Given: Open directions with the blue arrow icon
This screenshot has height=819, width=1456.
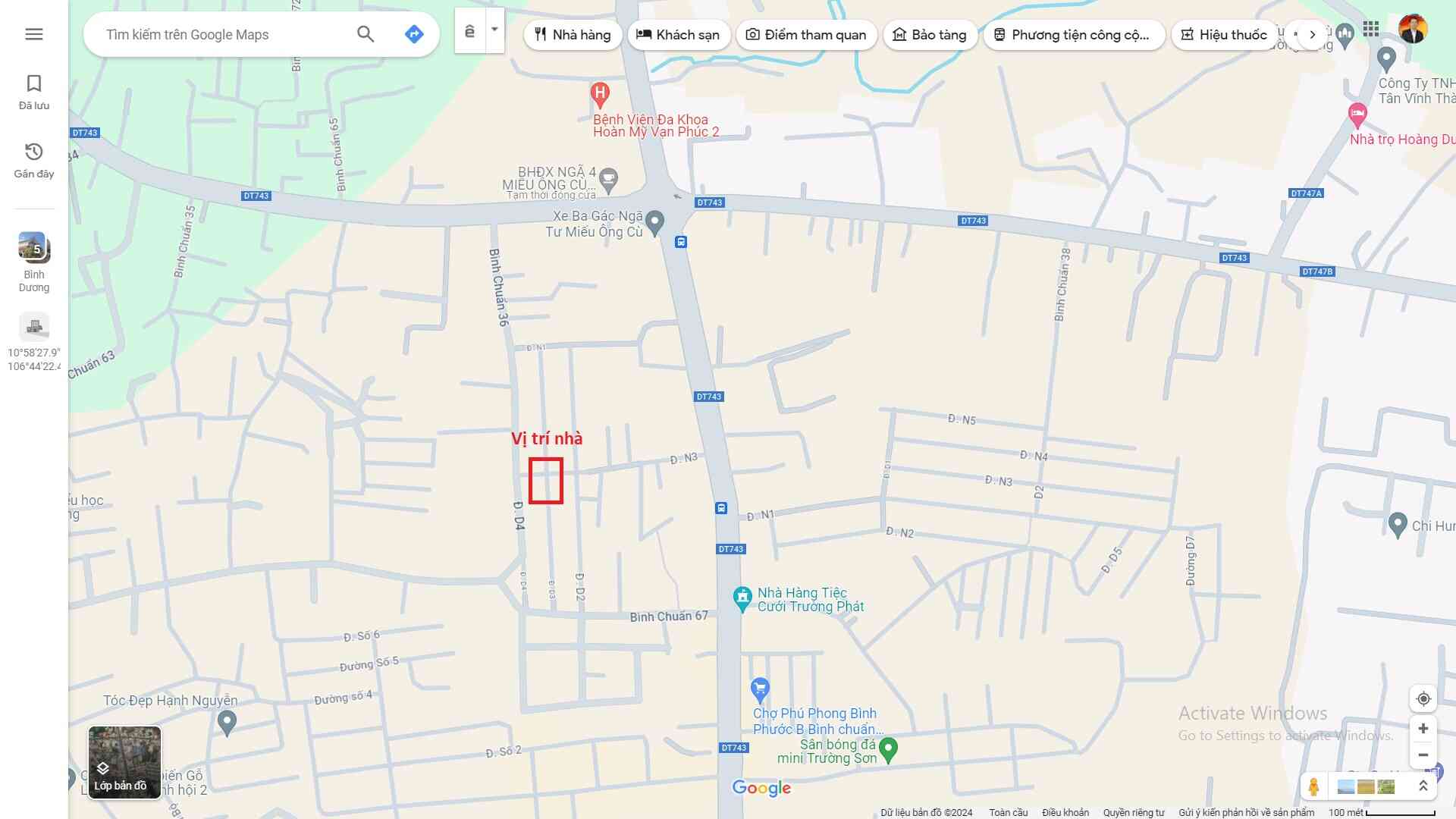Looking at the screenshot, I should pyautogui.click(x=414, y=34).
